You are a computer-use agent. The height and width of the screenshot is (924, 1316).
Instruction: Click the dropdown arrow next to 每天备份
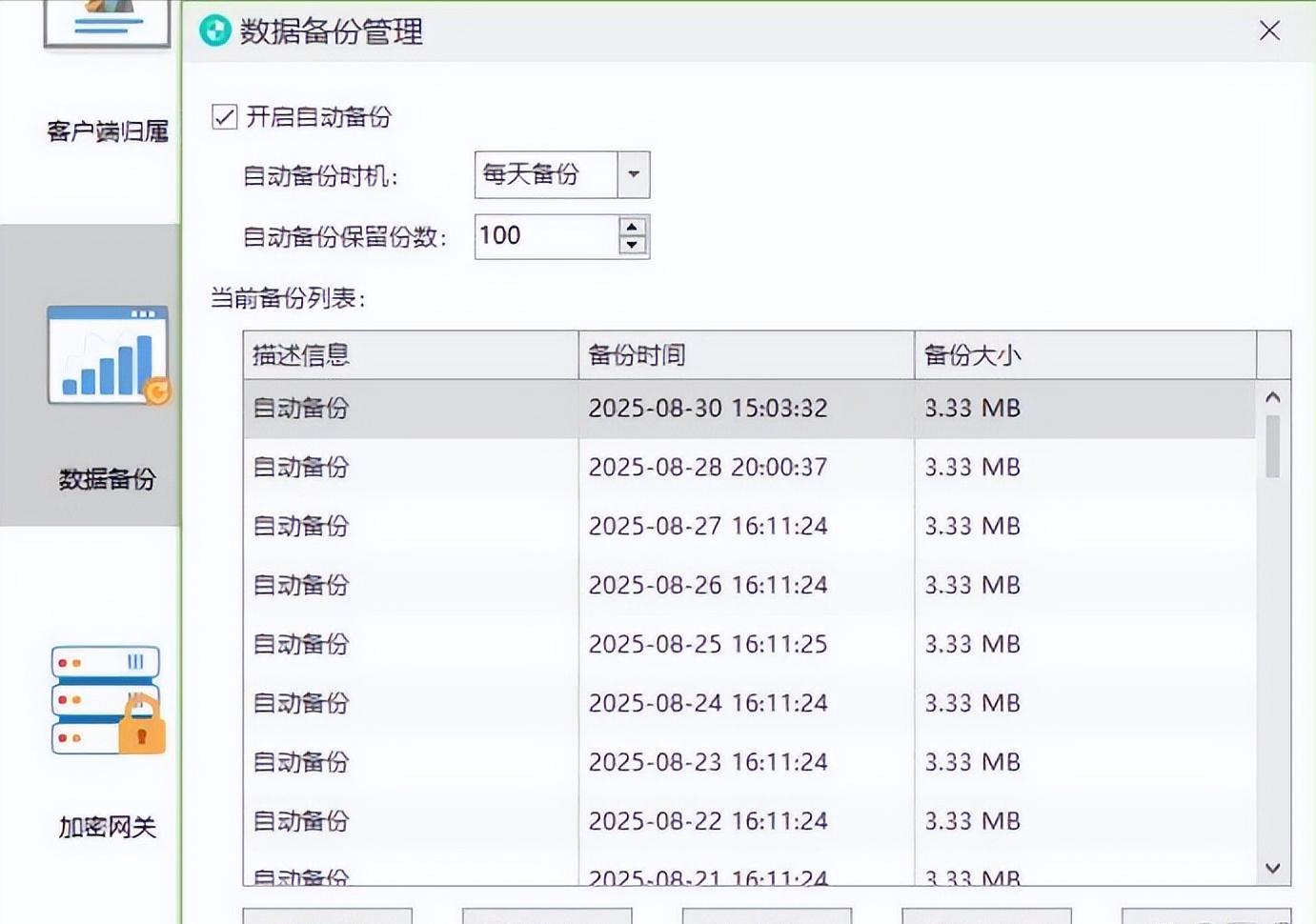(x=633, y=174)
